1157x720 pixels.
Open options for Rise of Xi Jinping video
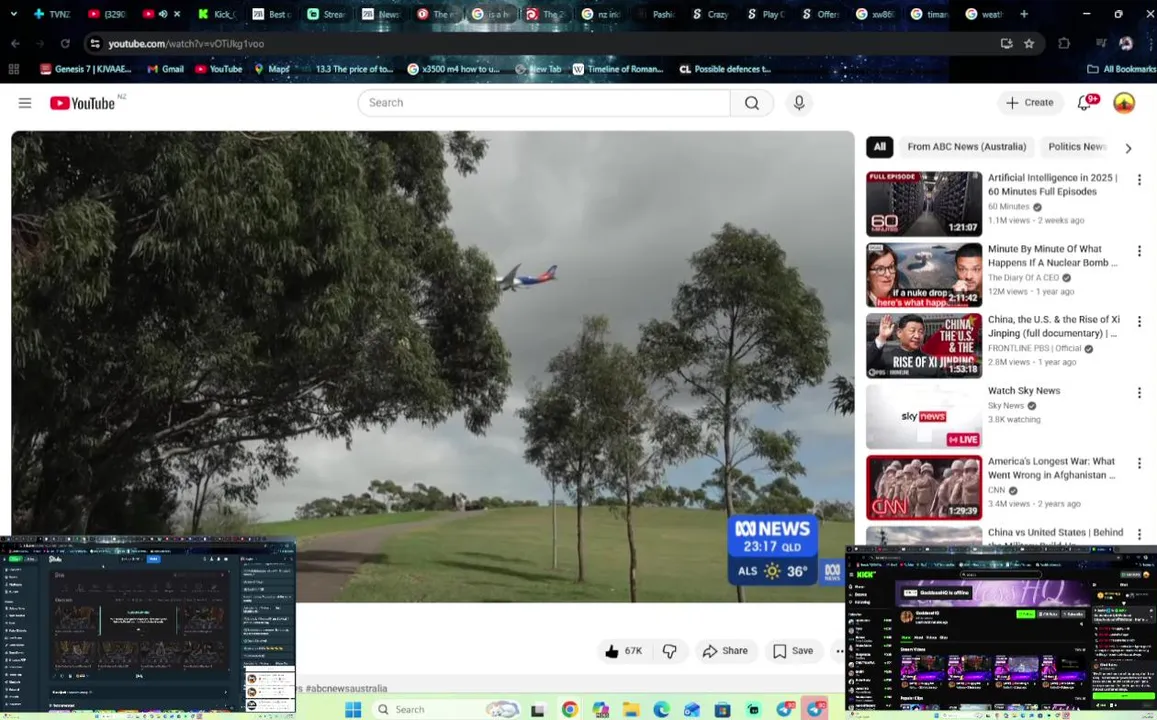point(1139,322)
